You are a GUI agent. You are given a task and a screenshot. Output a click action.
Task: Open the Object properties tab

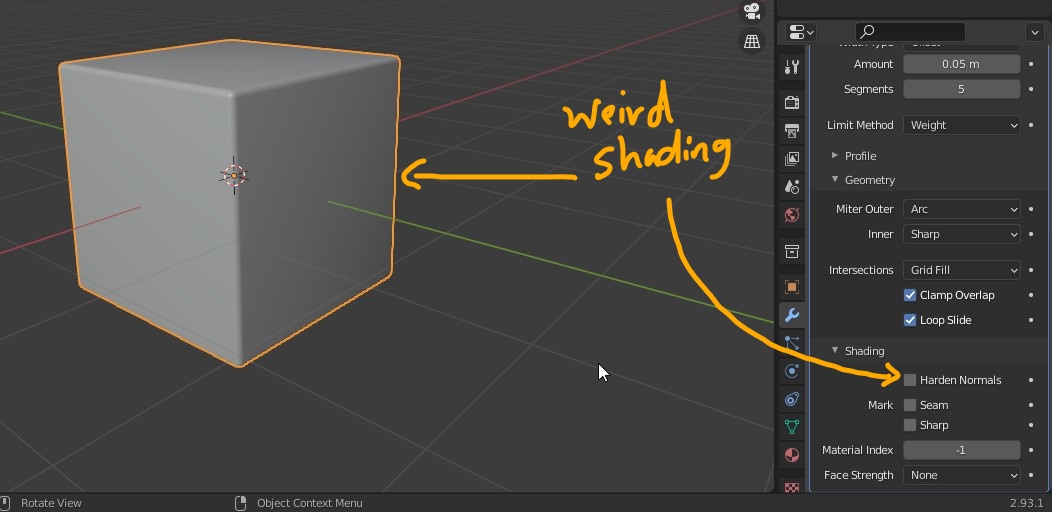pos(792,287)
